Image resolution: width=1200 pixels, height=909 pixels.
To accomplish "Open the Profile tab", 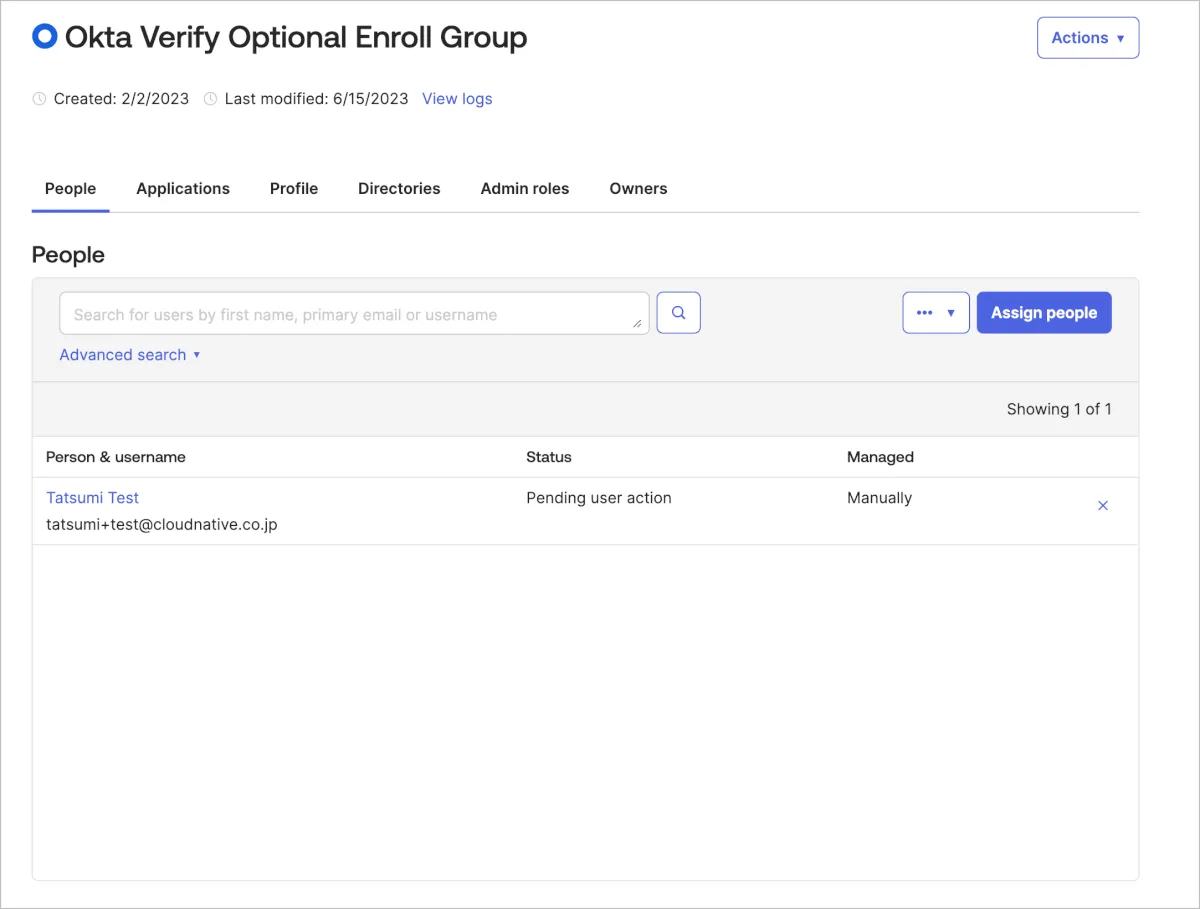I will click(294, 189).
